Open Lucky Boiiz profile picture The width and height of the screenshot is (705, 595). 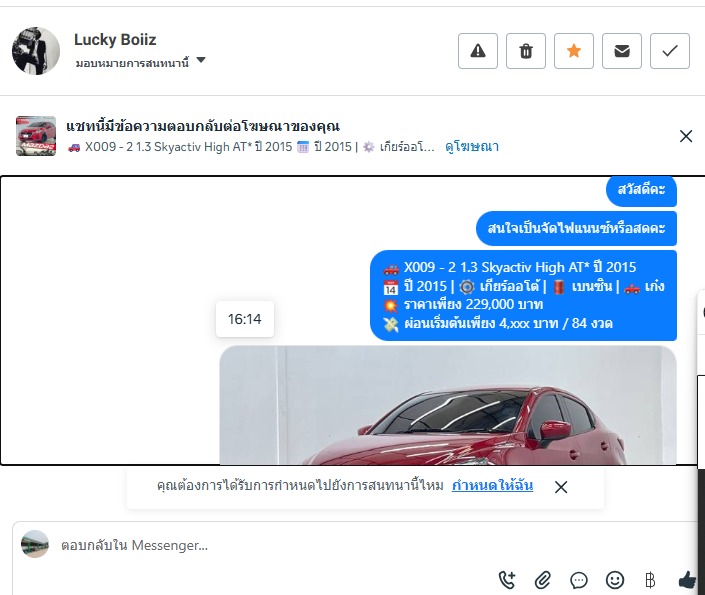pyautogui.click(x=36, y=51)
